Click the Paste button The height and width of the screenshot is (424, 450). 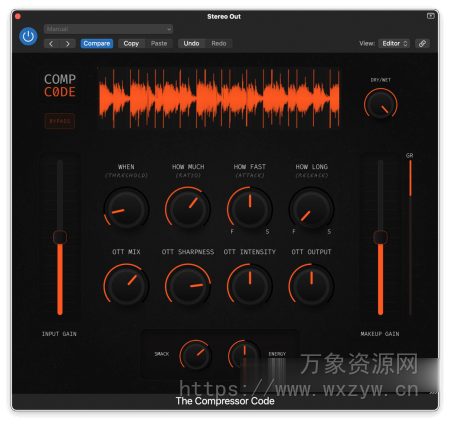pyautogui.click(x=159, y=43)
